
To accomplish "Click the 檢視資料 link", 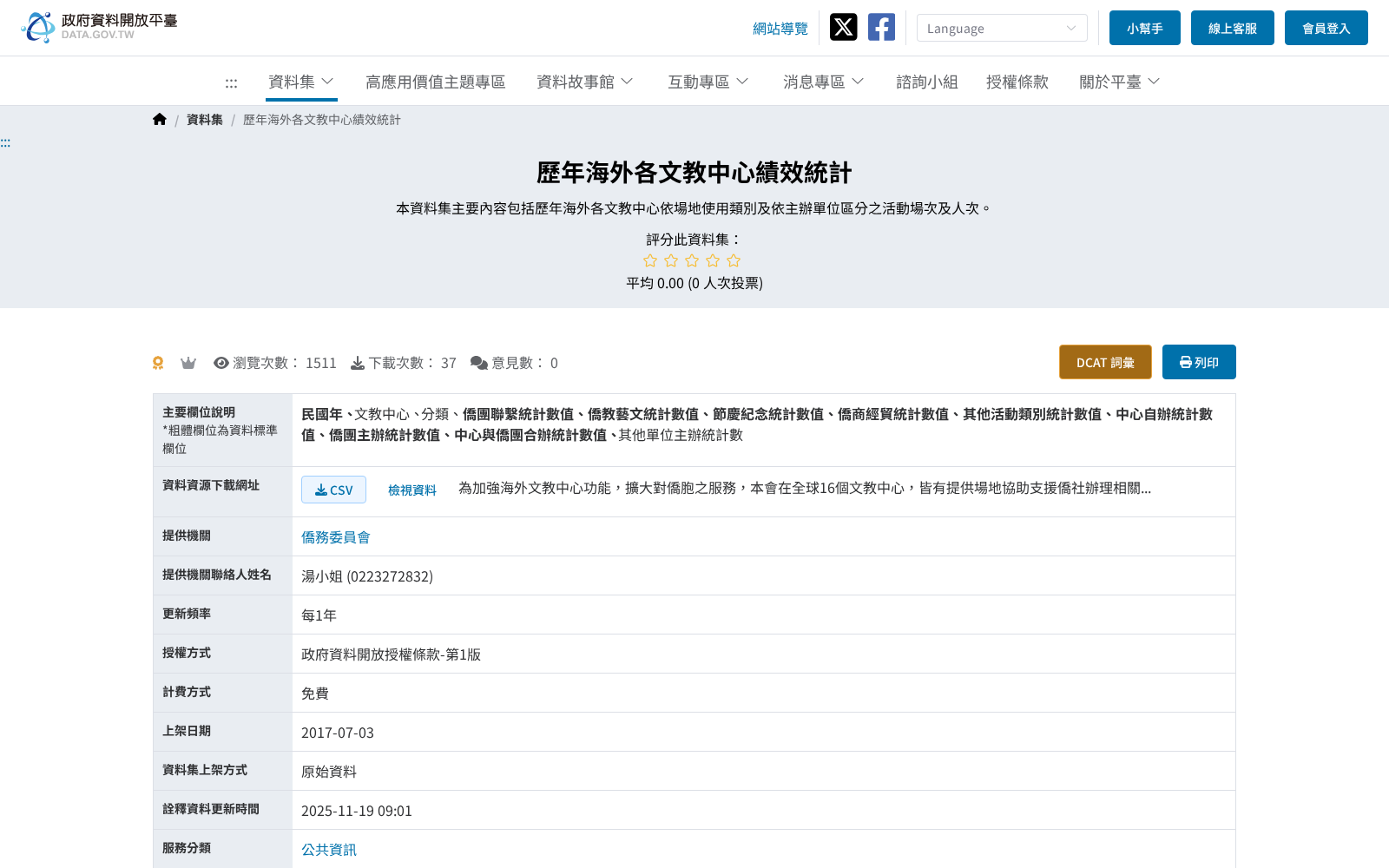I will pyautogui.click(x=412, y=490).
